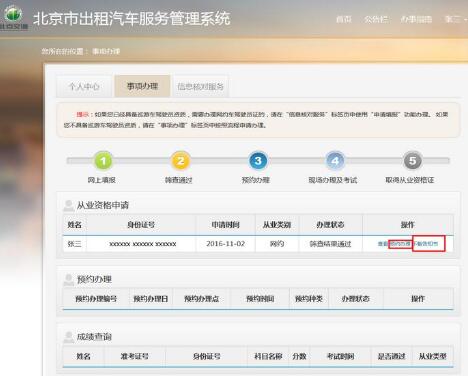Image resolution: width=468 pixels, height=376 pixels.
Task: Click the 是否通过 column header
Action: (x=391, y=356)
